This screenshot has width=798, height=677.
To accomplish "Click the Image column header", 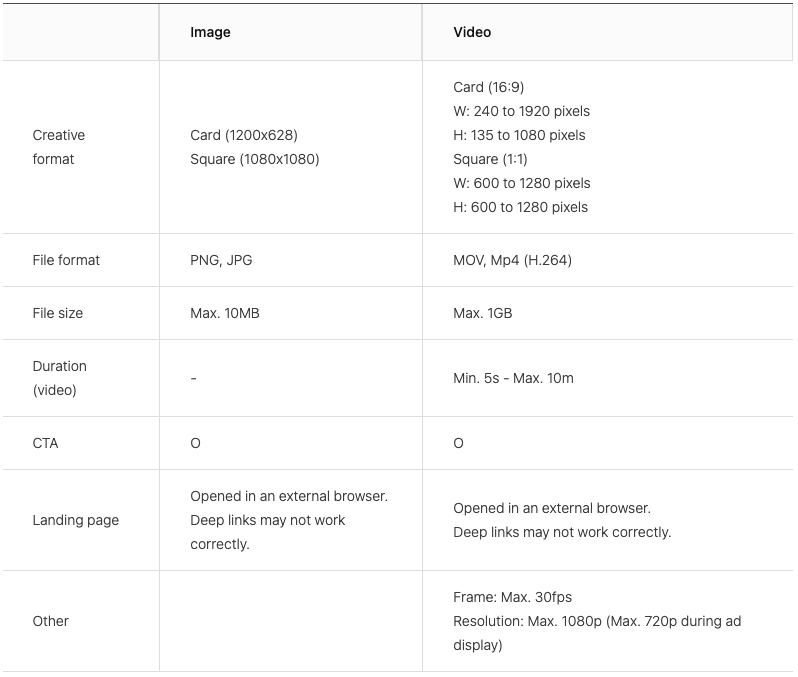I will 210,32.
